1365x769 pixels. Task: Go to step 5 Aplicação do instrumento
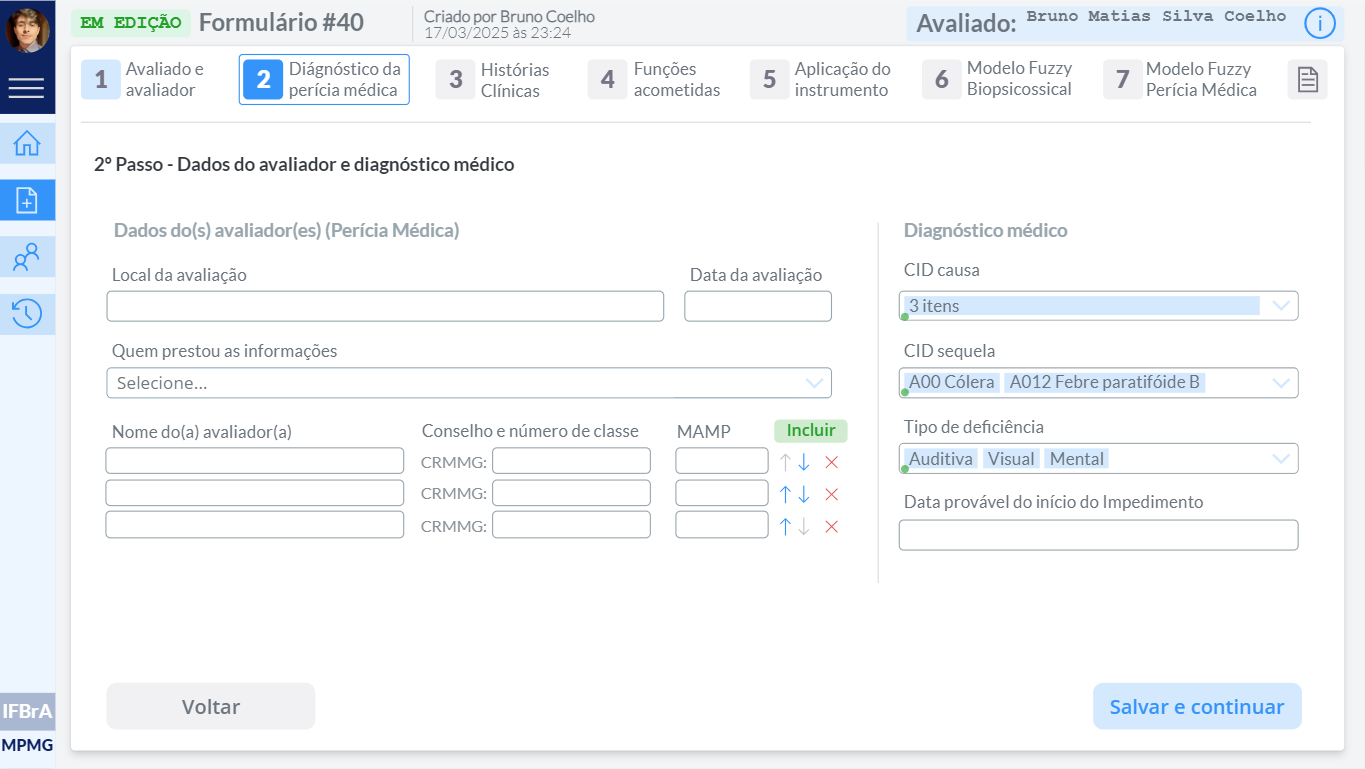(x=820, y=80)
